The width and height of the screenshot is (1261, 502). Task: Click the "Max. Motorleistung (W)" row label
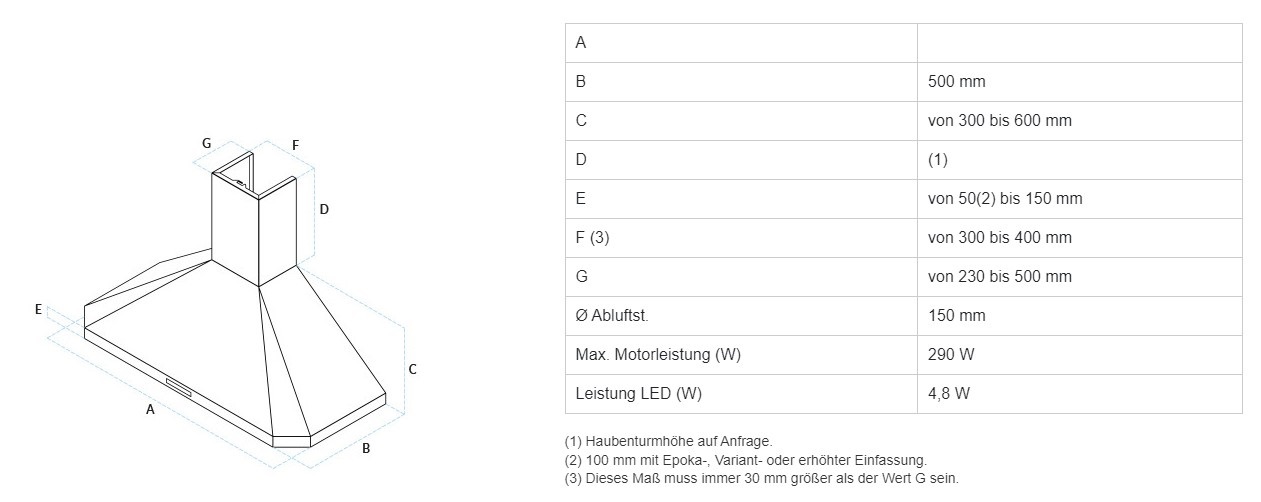click(658, 355)
